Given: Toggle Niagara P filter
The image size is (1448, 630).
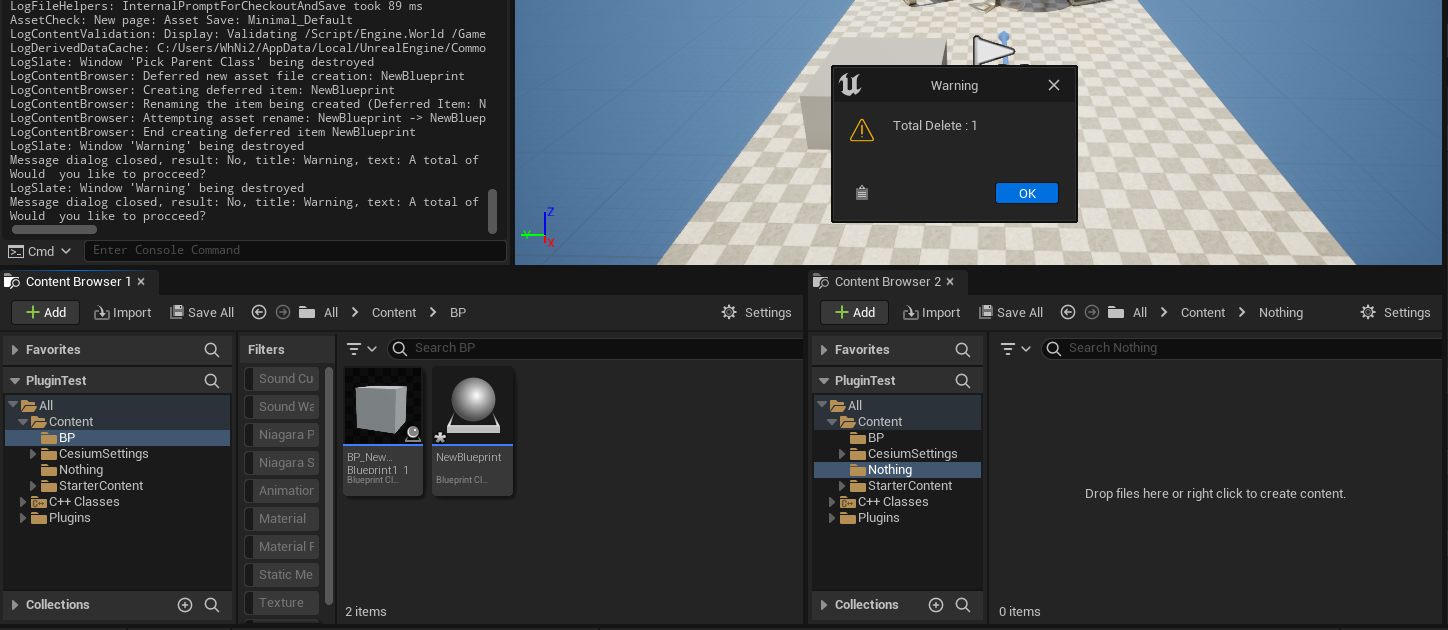Looking at the screenshot, I should tap(281, 435).
